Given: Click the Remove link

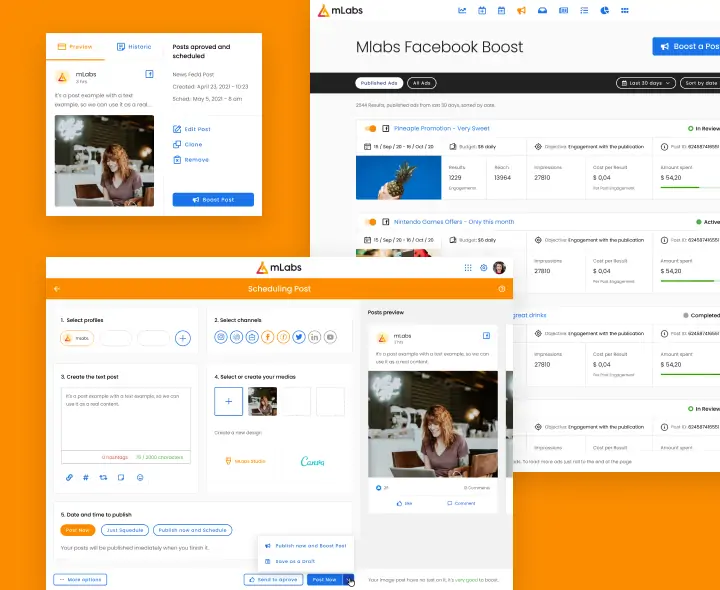Looking at the screenshot, I should (x=191, y=160).
